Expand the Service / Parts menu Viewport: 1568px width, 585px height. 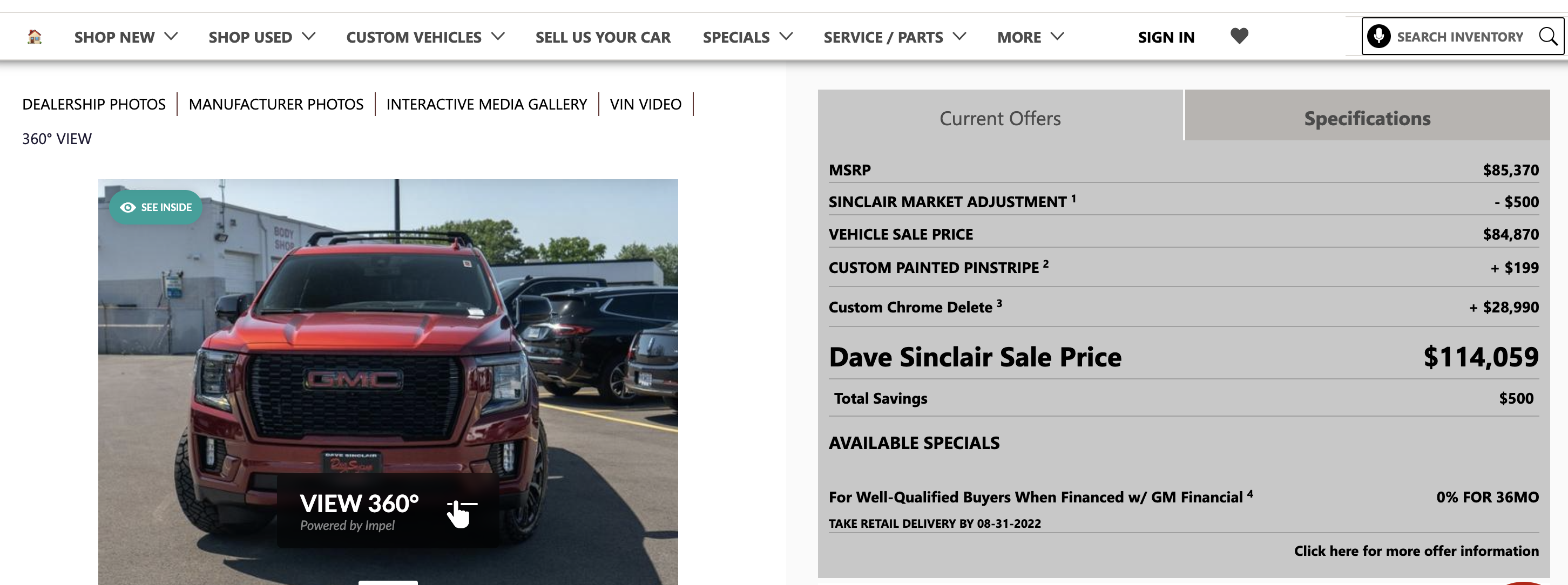pos(894,37)
